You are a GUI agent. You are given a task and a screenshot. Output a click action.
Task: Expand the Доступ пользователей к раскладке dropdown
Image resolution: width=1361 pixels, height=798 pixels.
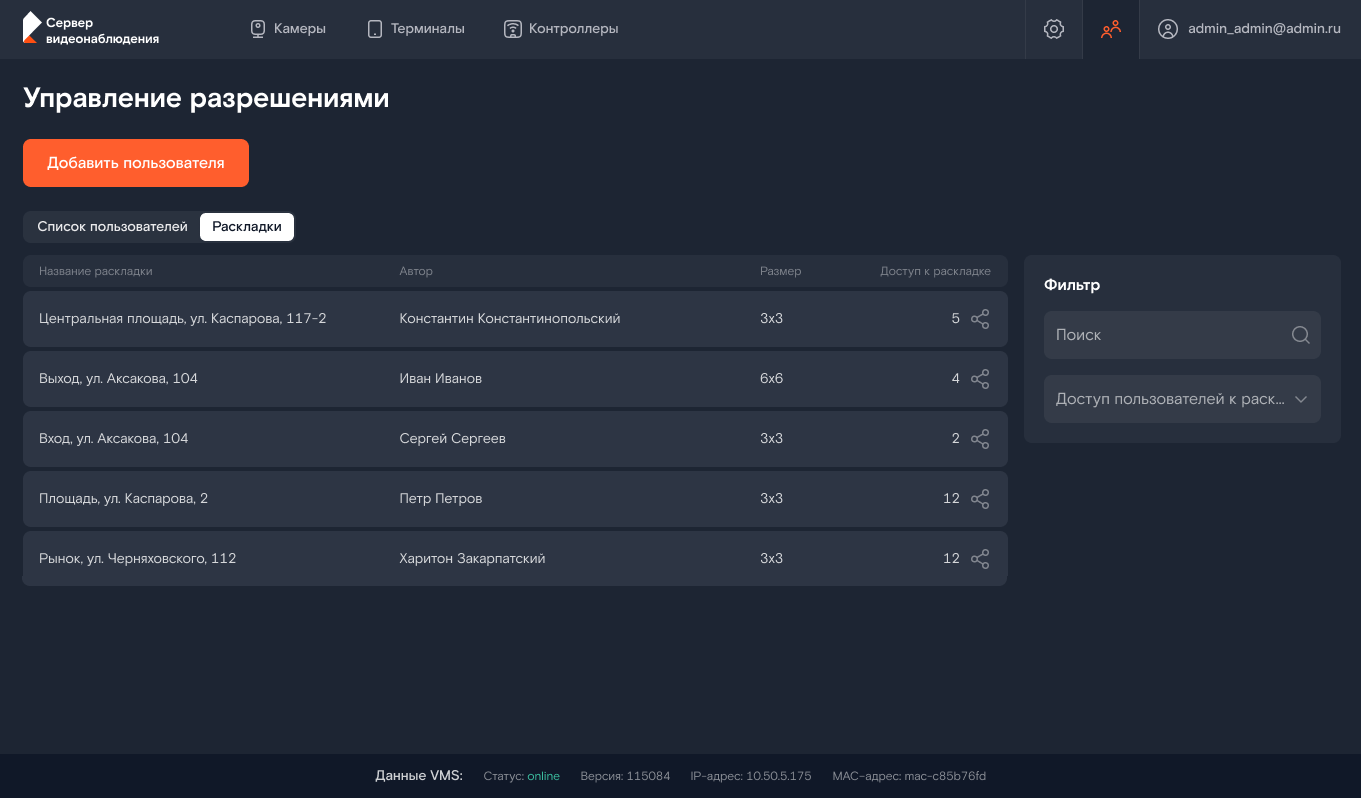coord(1182,399)
